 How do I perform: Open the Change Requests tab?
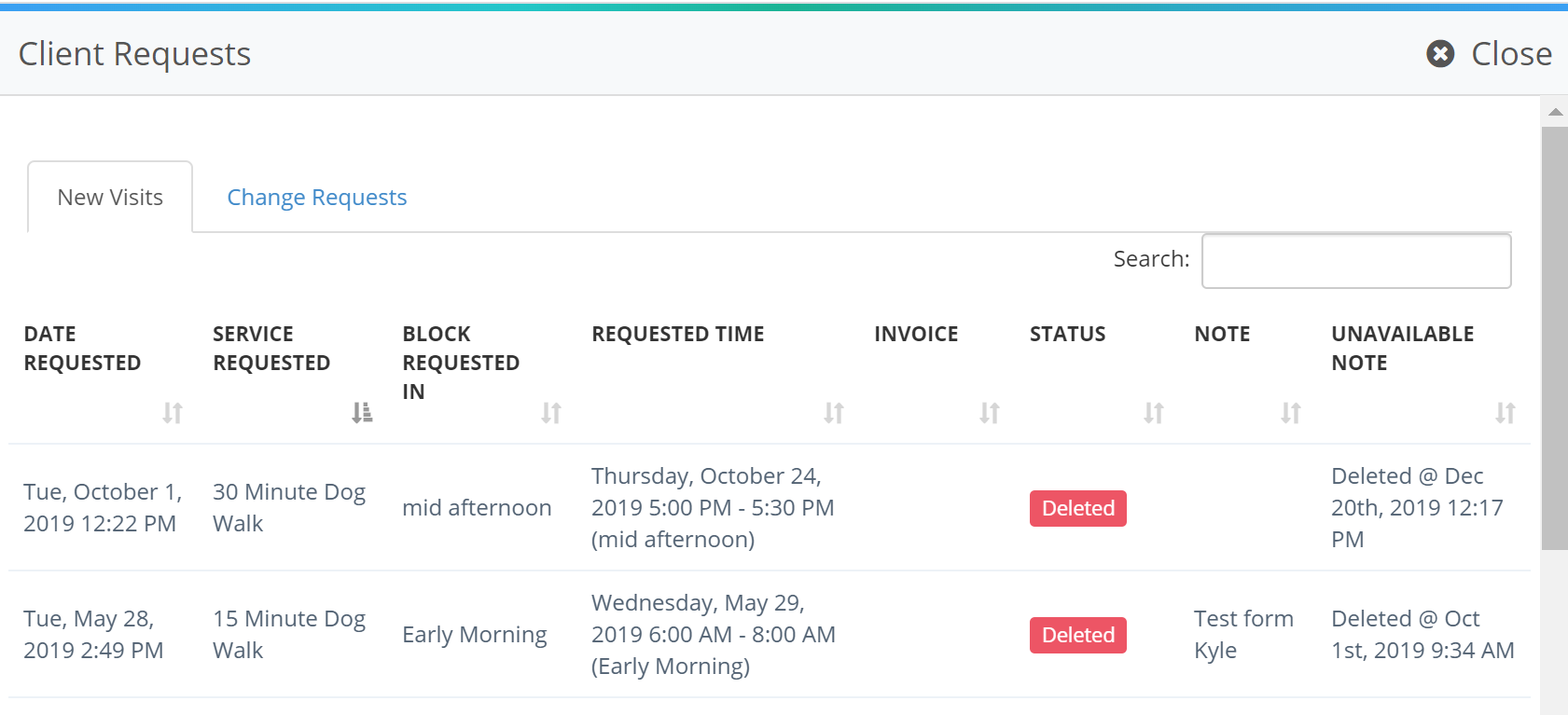317,197
